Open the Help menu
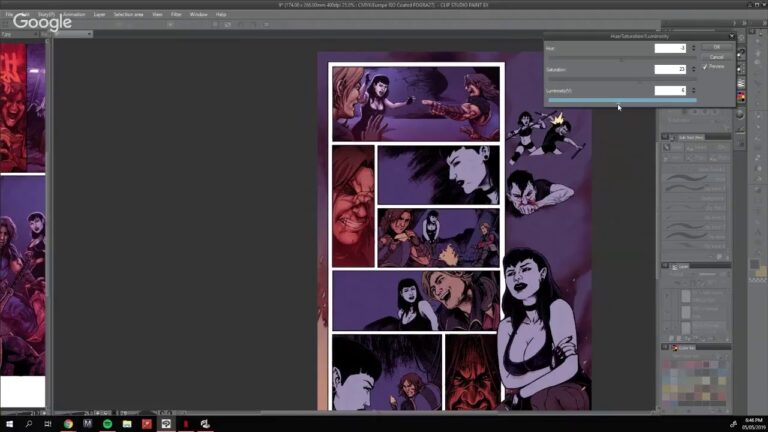Screen dimensions: 768x432 (x=221, y=15)
